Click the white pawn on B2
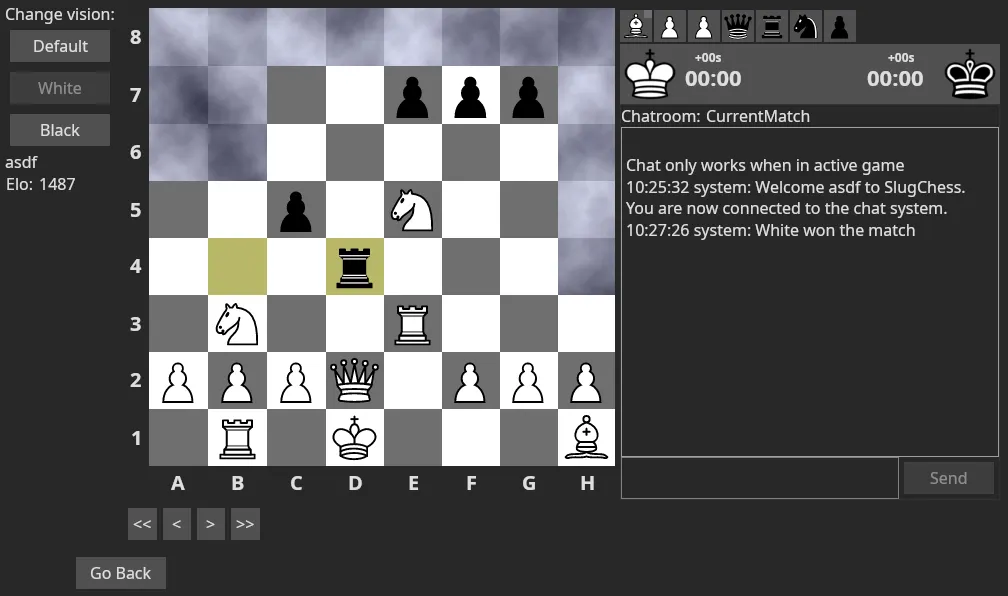Screen dimensions: 1008x596 click(237, 383)
